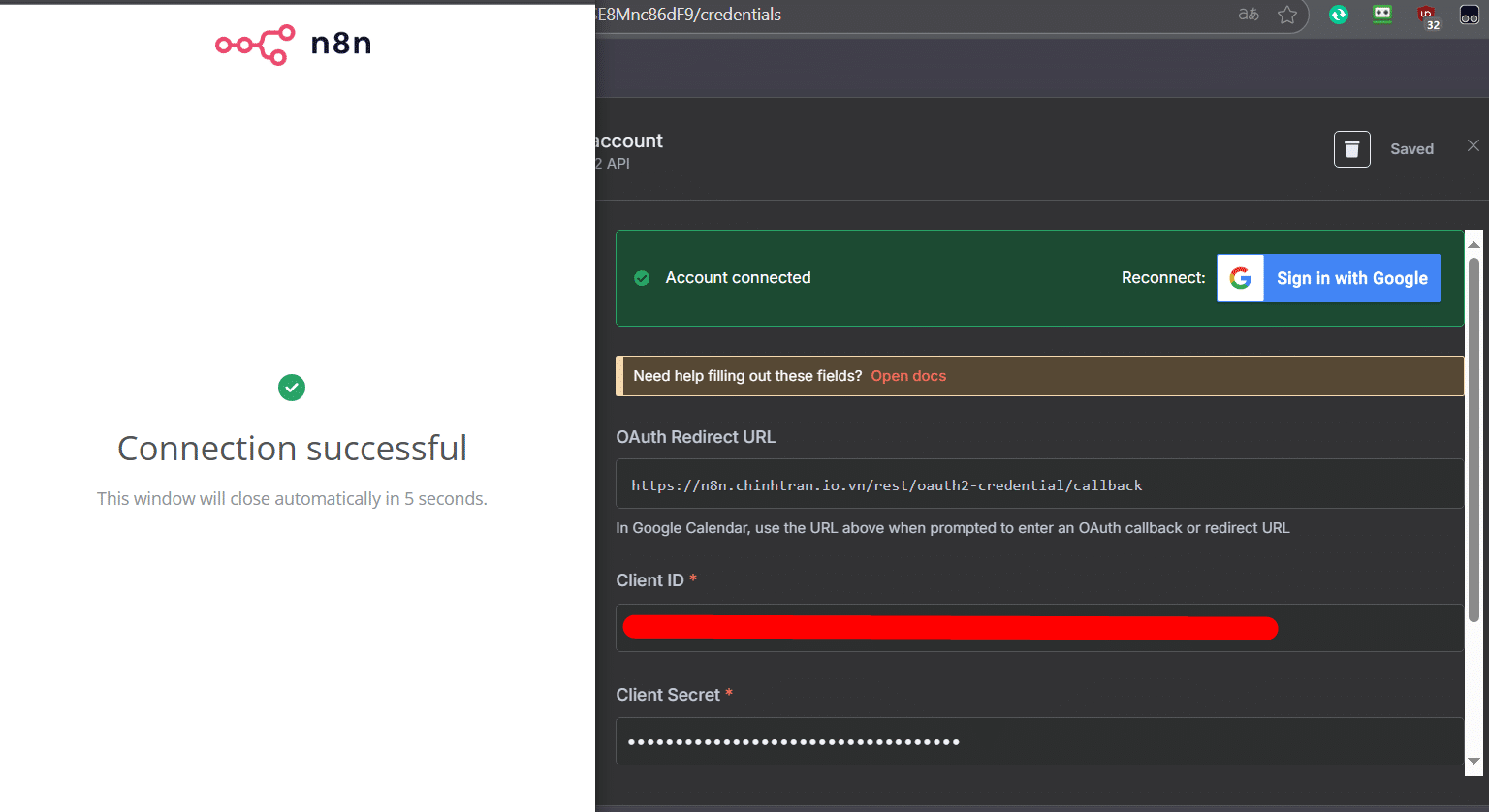Delete the credential with the trash icon
This screenshot has height=812, width=1489.
1352,149
